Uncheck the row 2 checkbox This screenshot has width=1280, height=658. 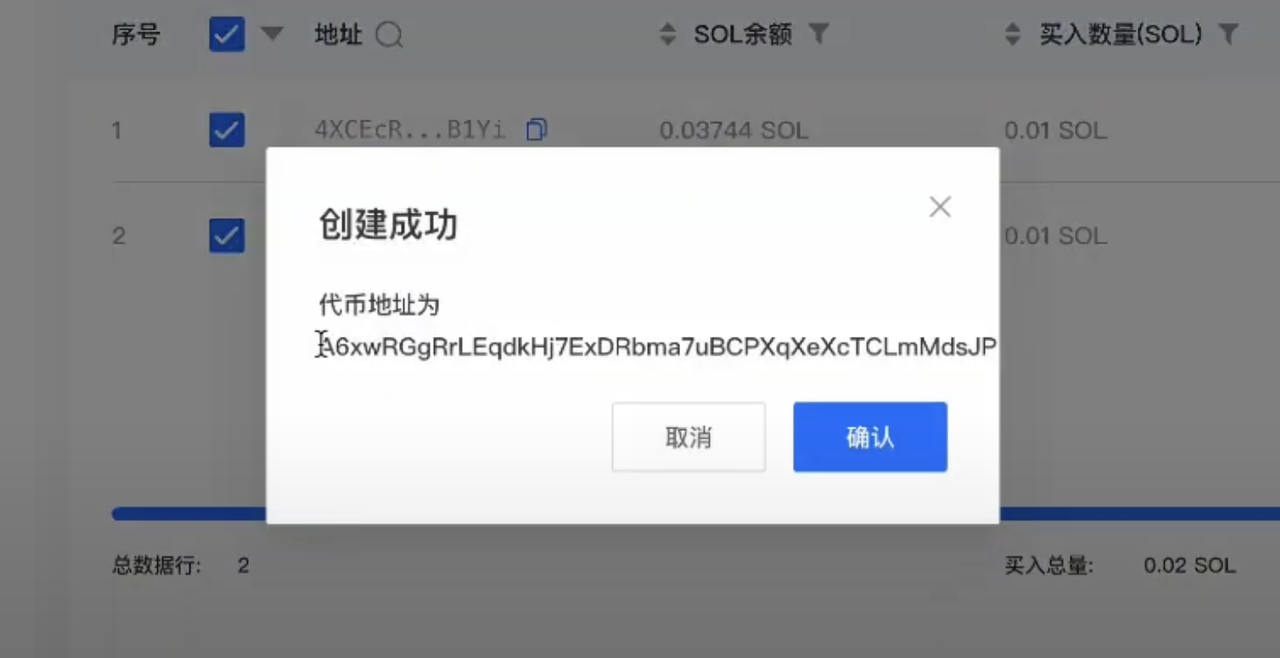point(227,235)
